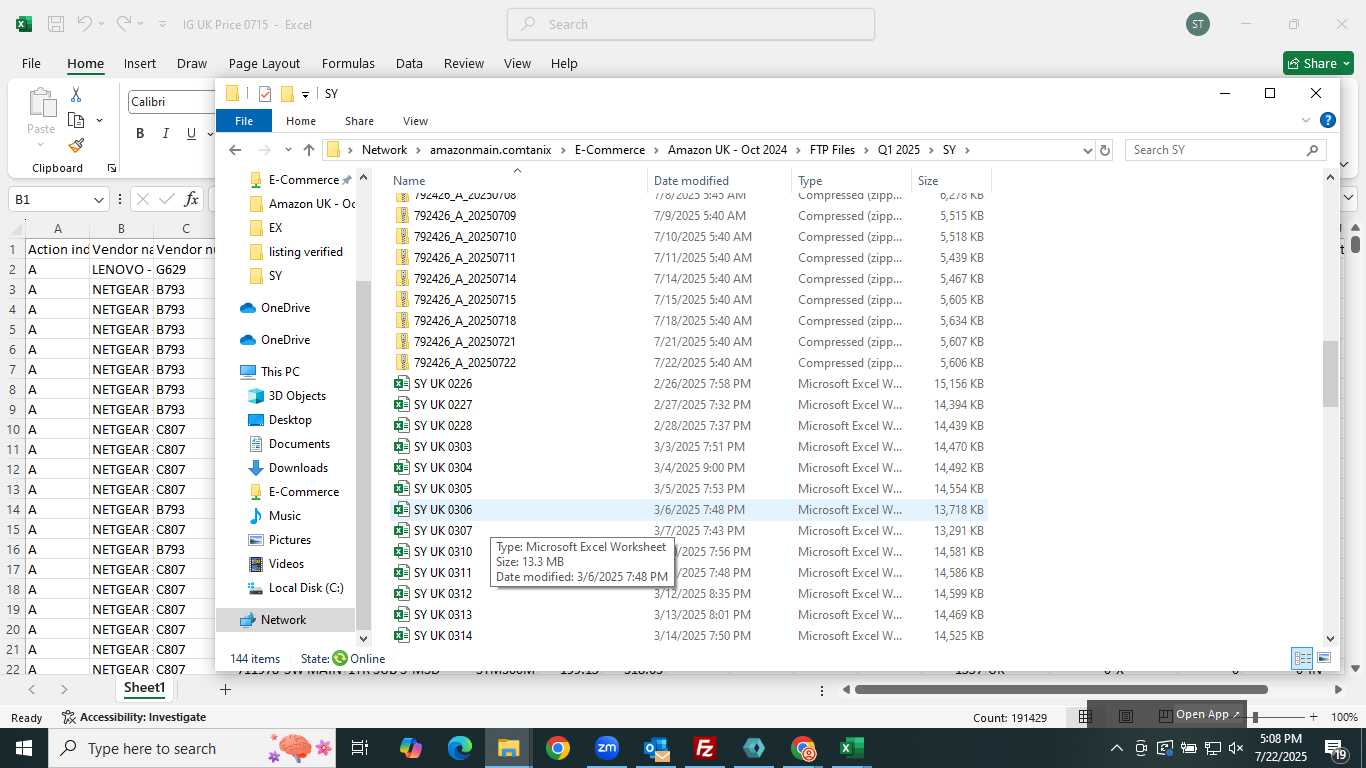Show hidden system tray icons
1366x768 pixels.
pos(1117,748)
